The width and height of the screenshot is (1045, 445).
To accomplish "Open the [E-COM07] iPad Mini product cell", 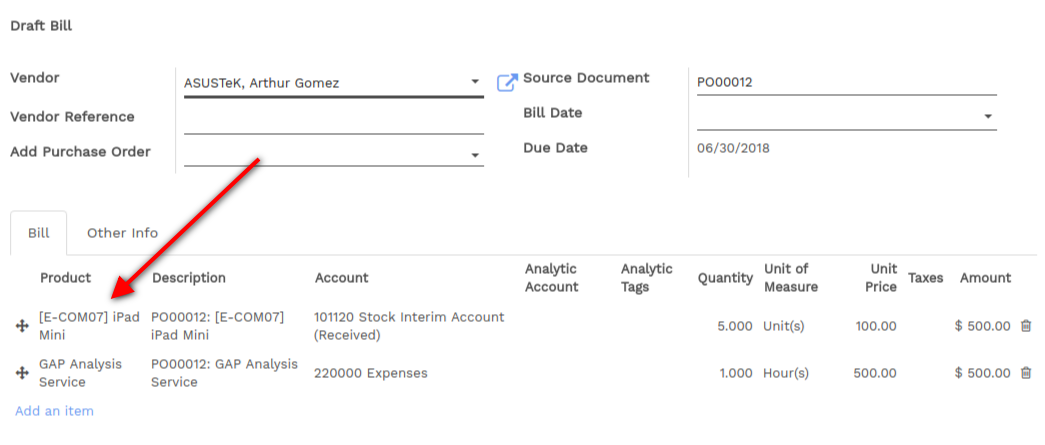I will 90,326.
